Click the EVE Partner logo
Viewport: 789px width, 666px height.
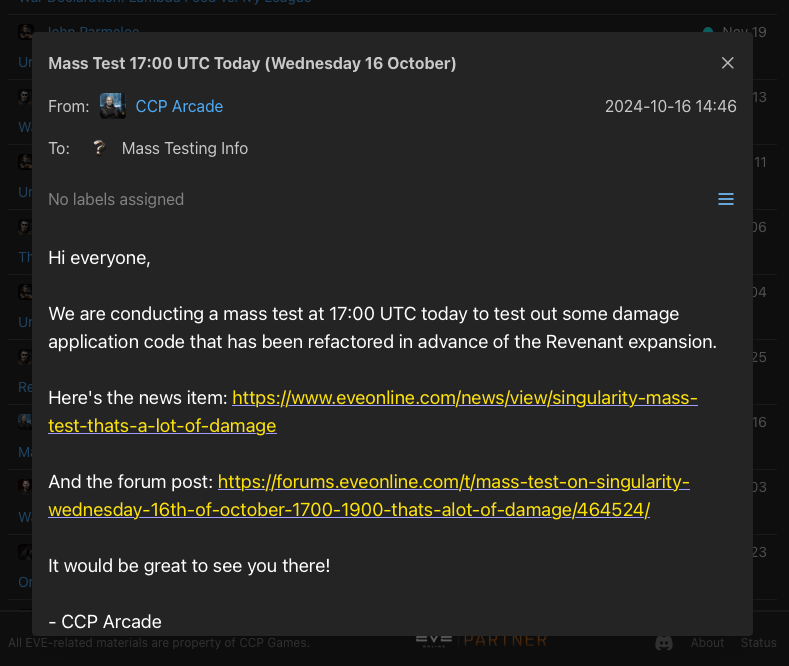click(x=482, y=640)
